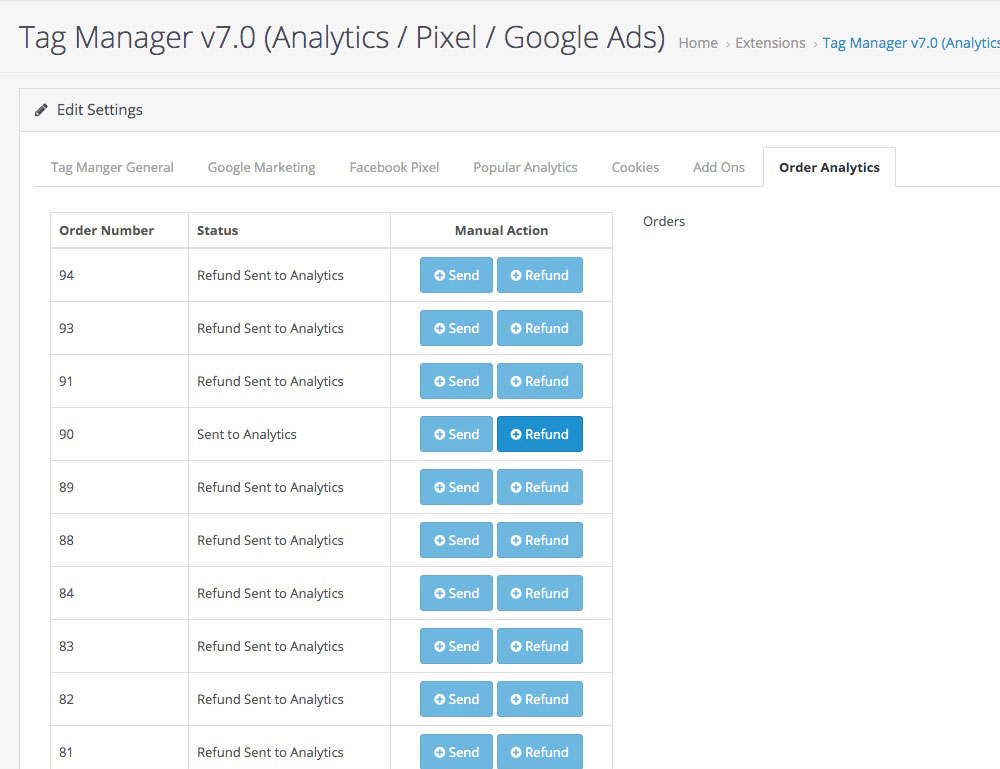Click the status text of order 84
The image size is (1000, 769).
tap(270, 593)
